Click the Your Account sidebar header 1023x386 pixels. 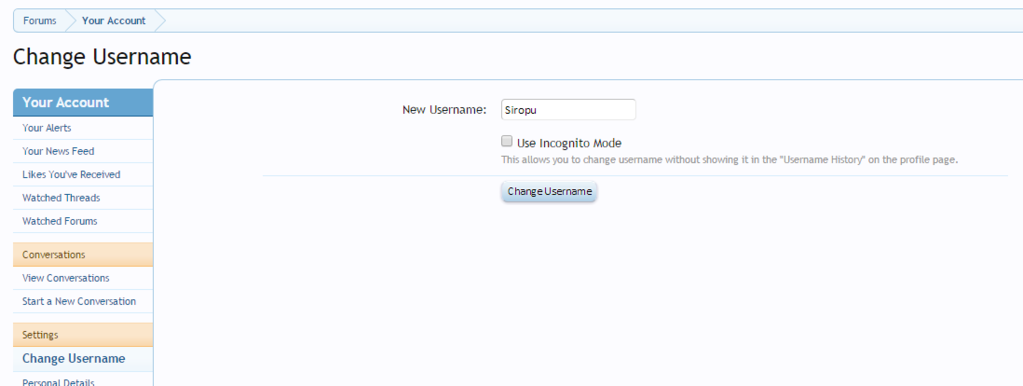83,102
